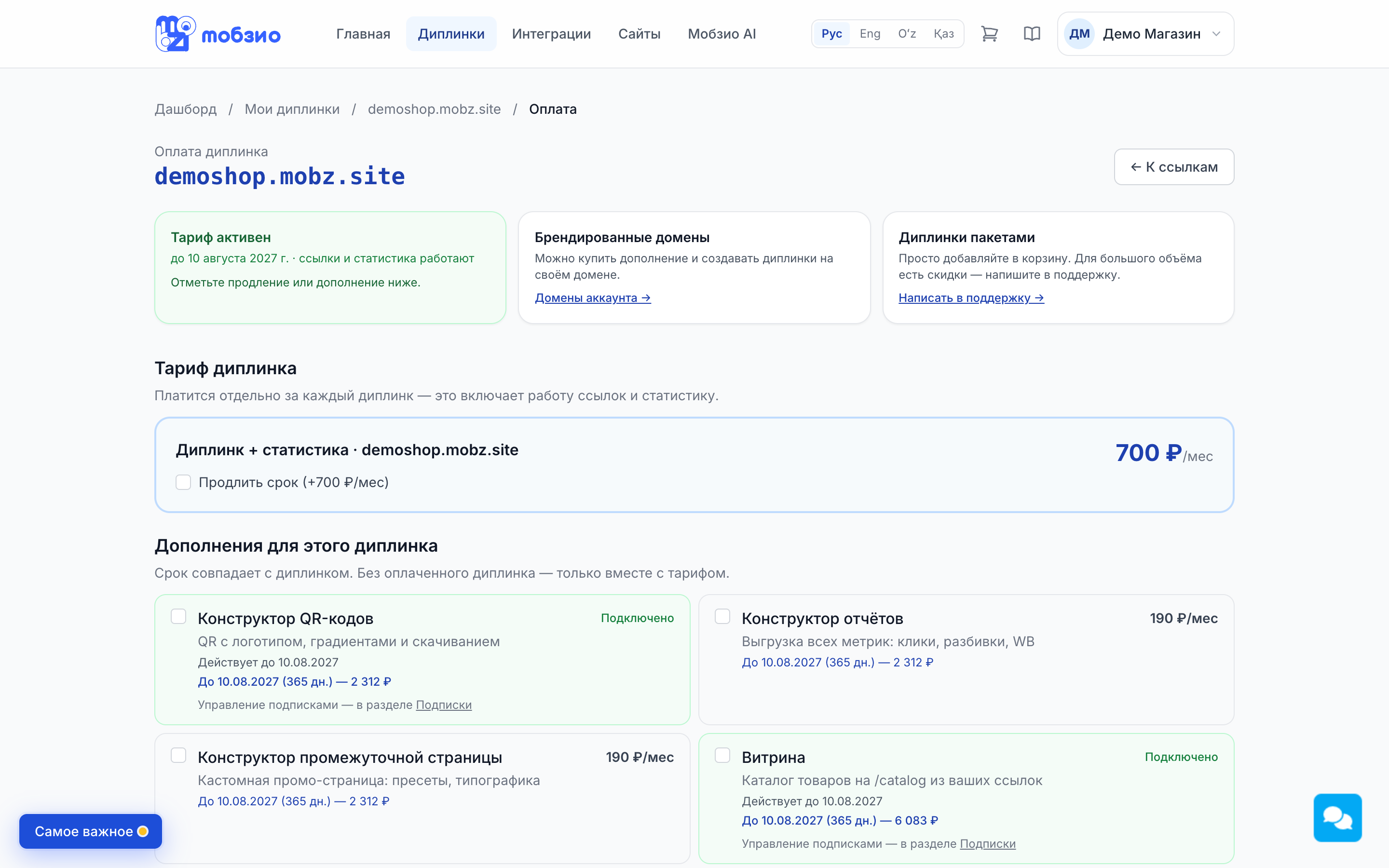
Task: Click the Диплинки пакетами card title
Action: (967, 237)
